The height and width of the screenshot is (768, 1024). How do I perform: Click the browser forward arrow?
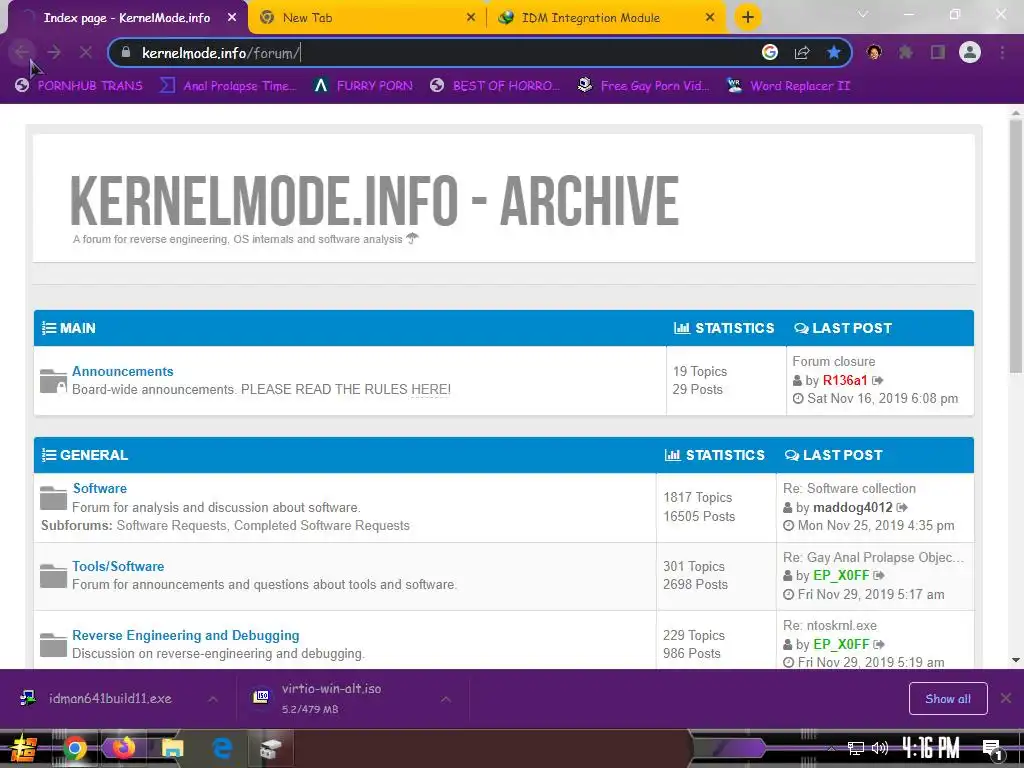(54, 52)
